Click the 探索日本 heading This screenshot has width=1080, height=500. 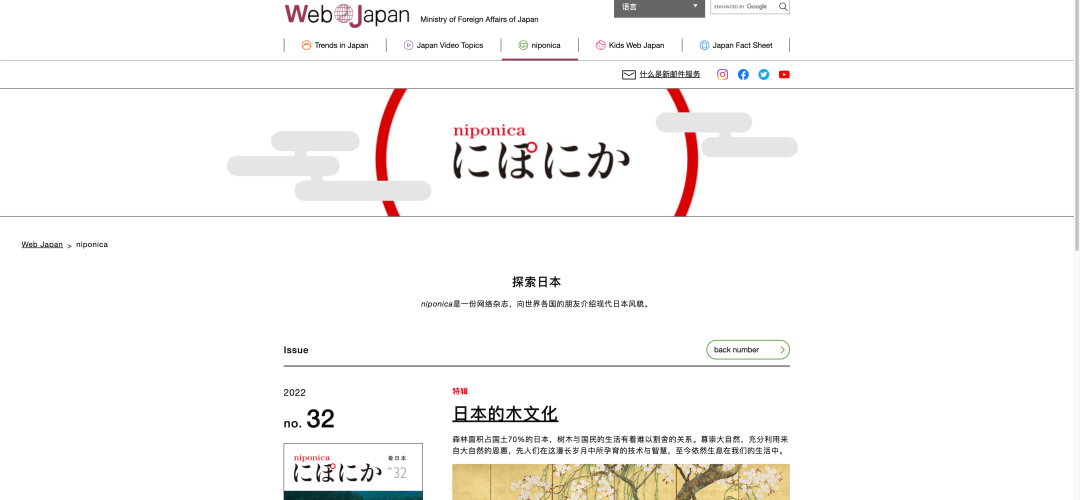coord(537,282)
